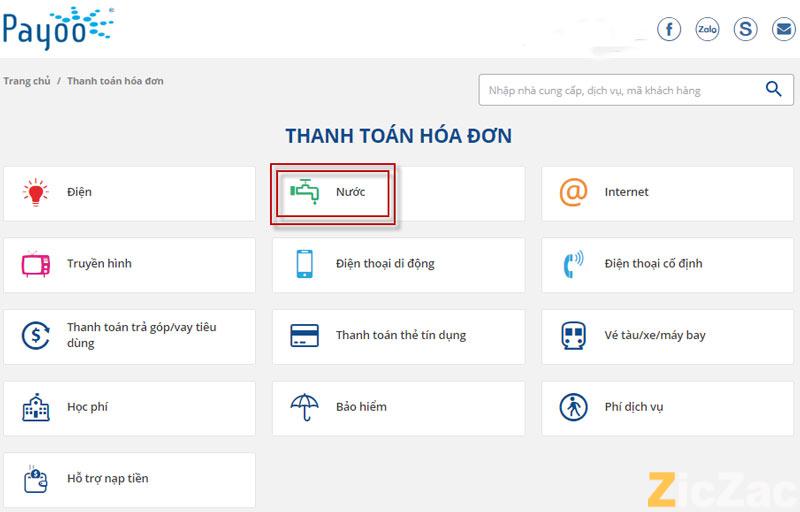Click the email envelope icon
Image resolution: width=800 pixels, height=512 pixels.
point(784,29)
